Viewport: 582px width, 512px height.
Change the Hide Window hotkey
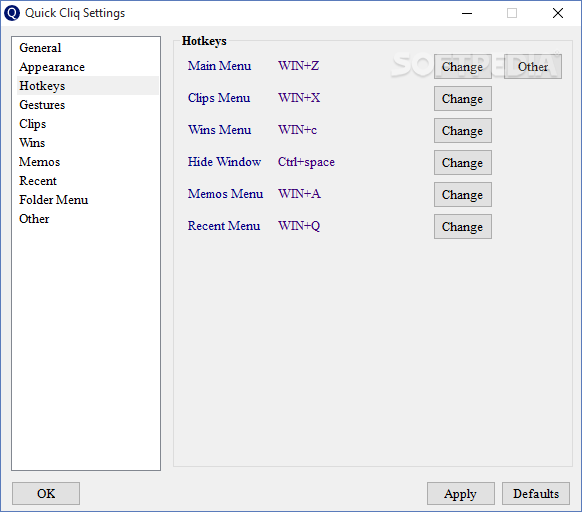click(x=463, y=162)
